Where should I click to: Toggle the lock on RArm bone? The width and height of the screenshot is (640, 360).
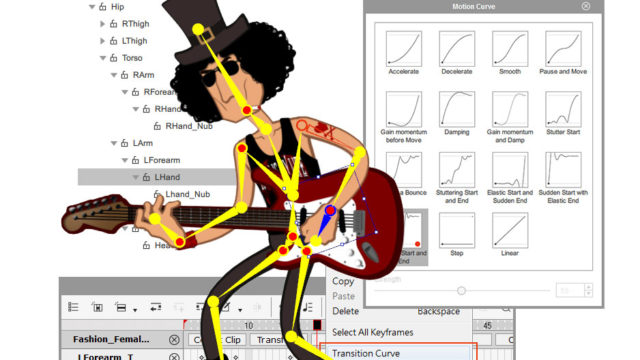point(125,75)
